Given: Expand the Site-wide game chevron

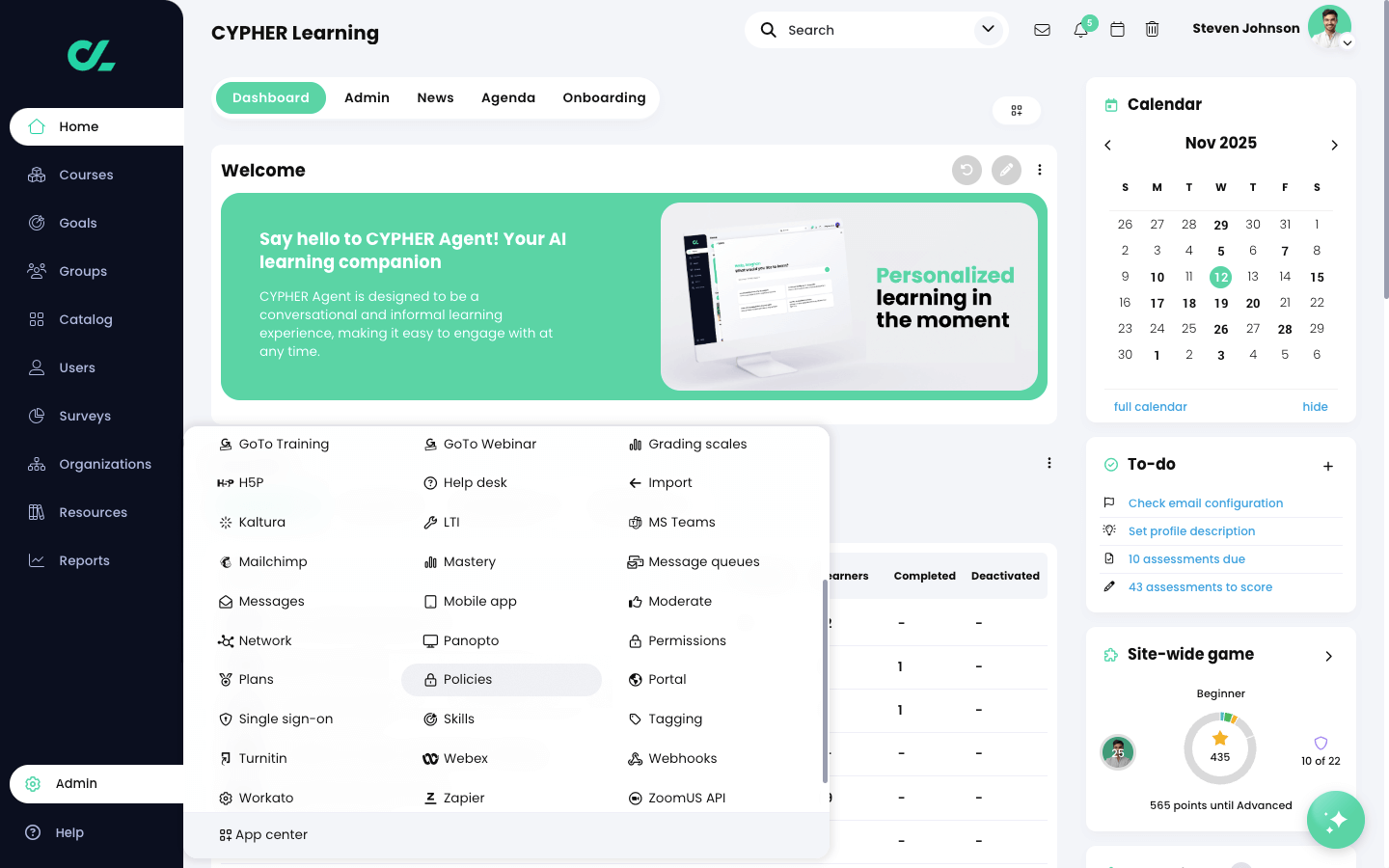Looking at the screenshot, I should [1329, 656].
